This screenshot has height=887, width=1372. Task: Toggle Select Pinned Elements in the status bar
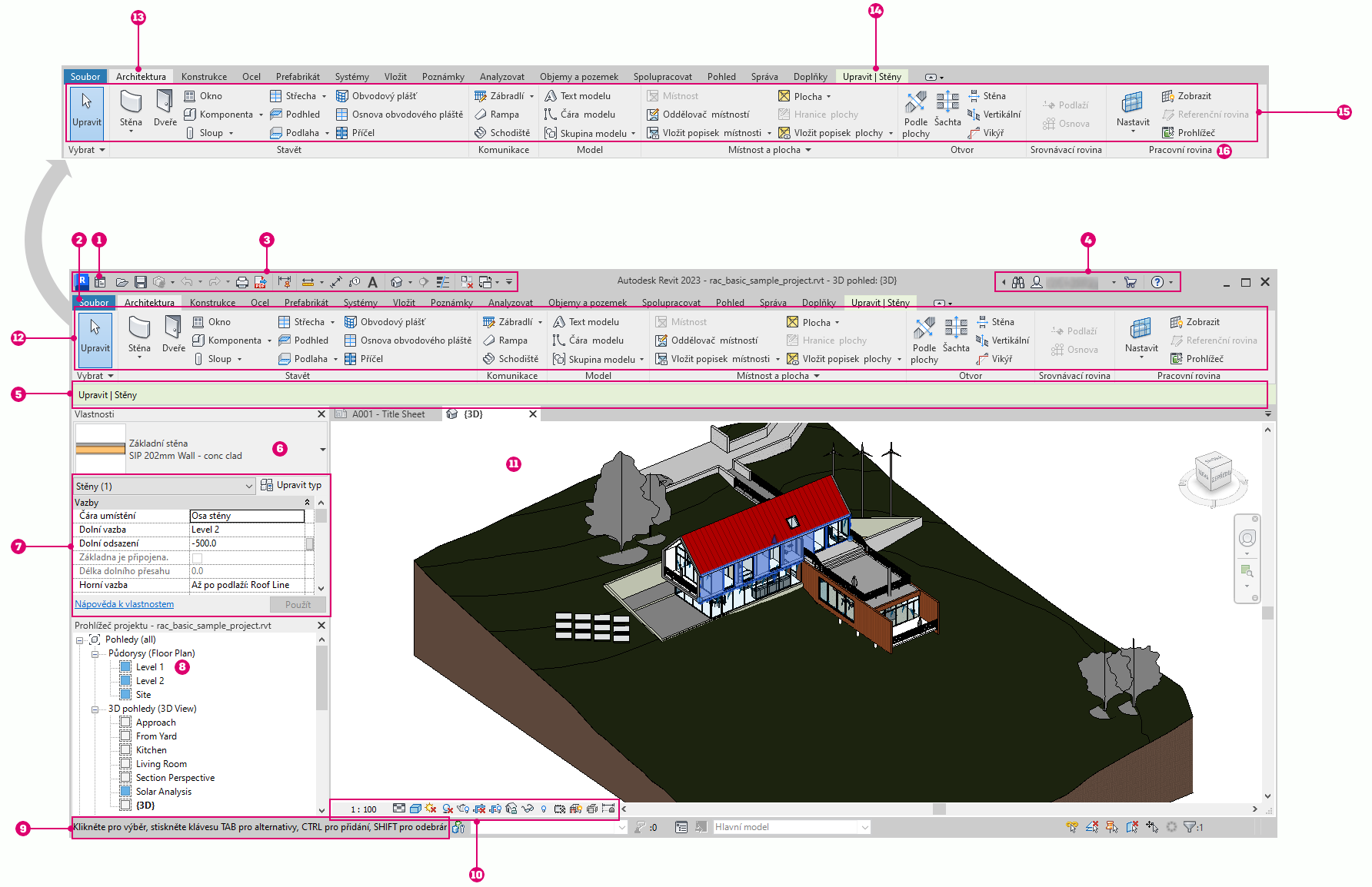pos(1112,827)
